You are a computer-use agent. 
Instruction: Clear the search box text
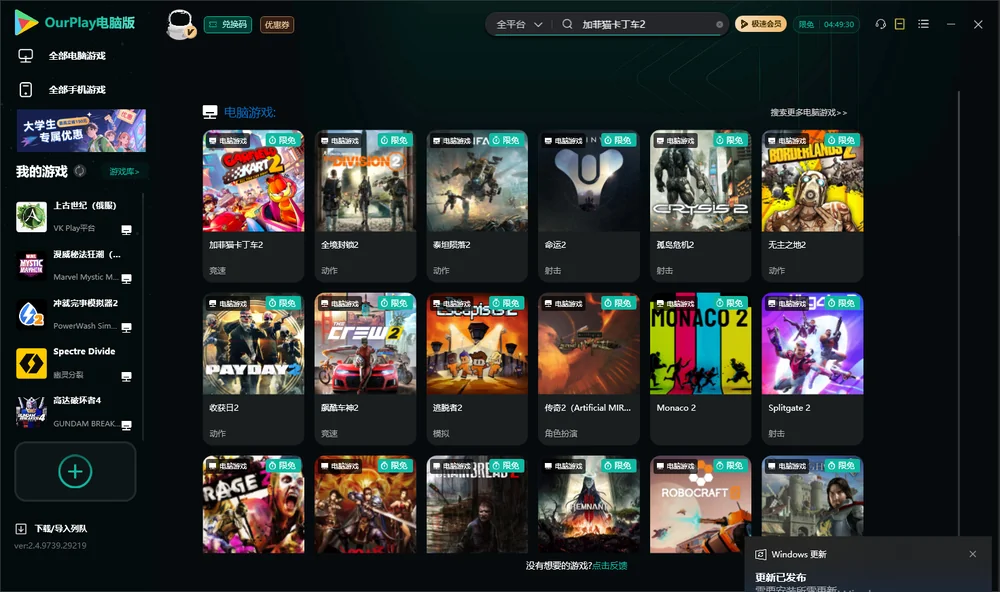pyautogui.click(x=719, y=24)
